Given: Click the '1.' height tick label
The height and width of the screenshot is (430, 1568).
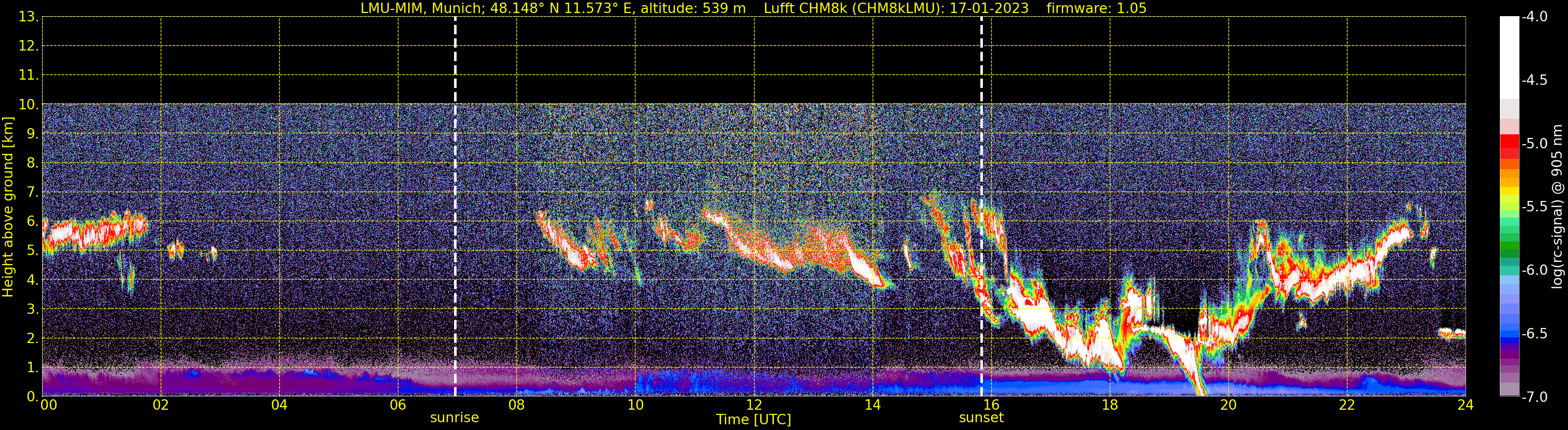Looking at the screenshot, I should (33, 368).
